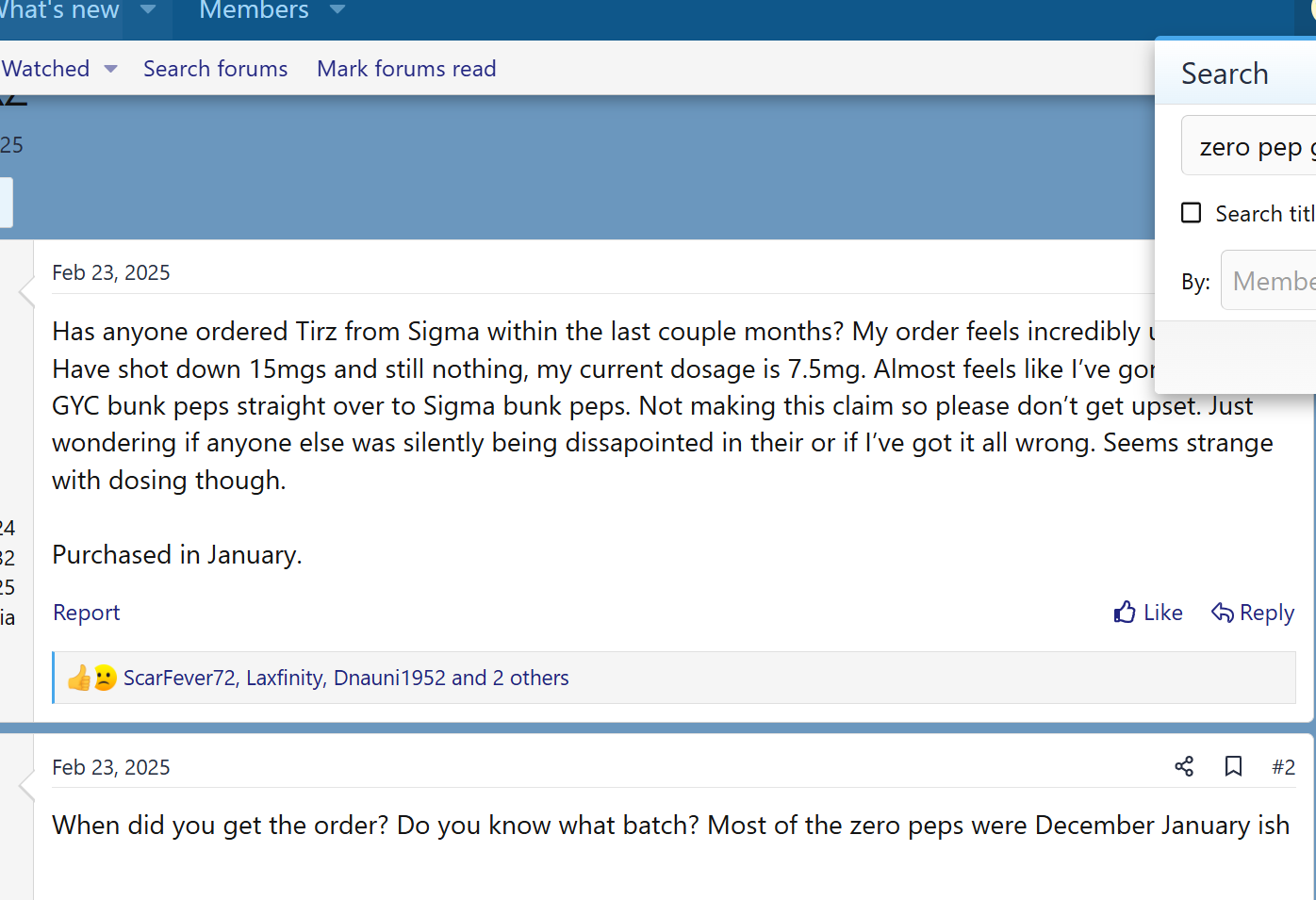Image resolution: width=1316 pixels, height=900 pixels.
Task: Open the What's new menu
Action: click(x=58, y=10)
